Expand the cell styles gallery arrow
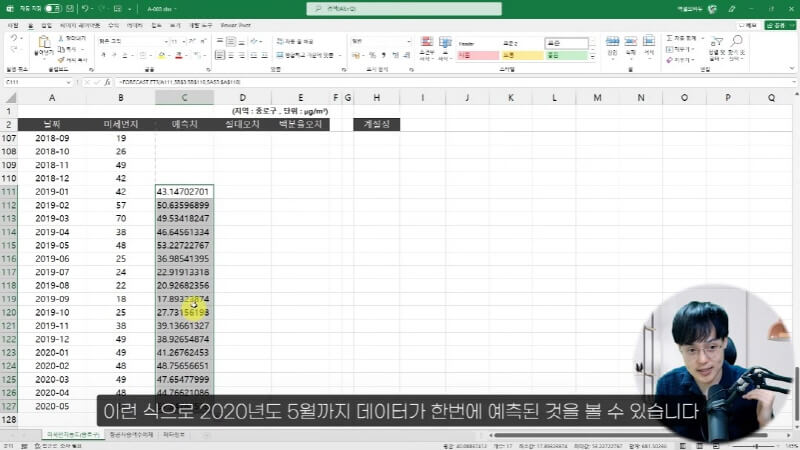Screen dimensions: 800x450 (592, 58)
